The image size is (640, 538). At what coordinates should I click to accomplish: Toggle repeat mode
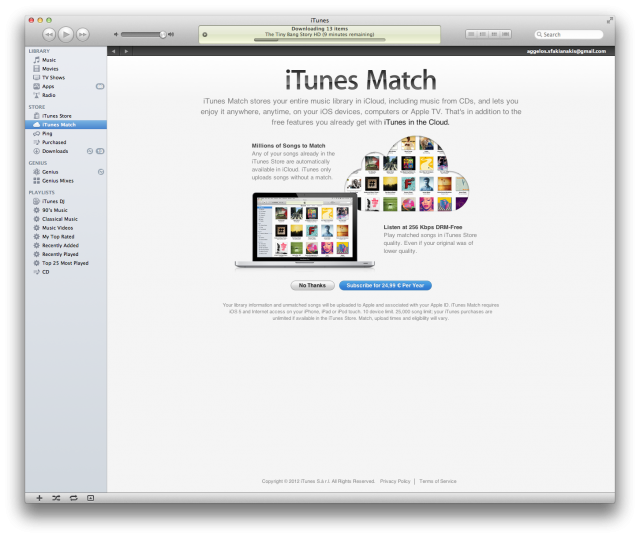73,498
